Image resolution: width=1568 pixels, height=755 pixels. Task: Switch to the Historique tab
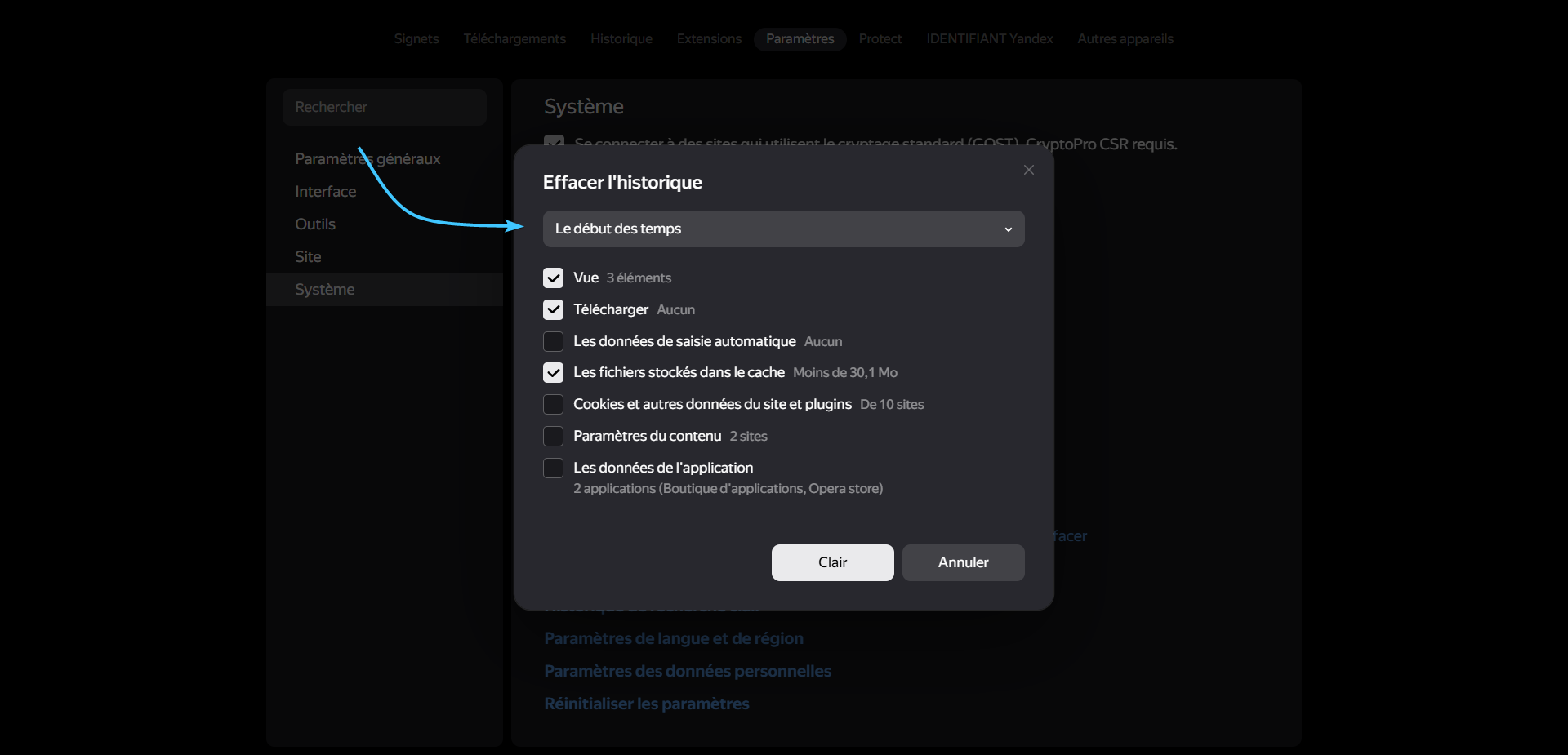[621, 39]
